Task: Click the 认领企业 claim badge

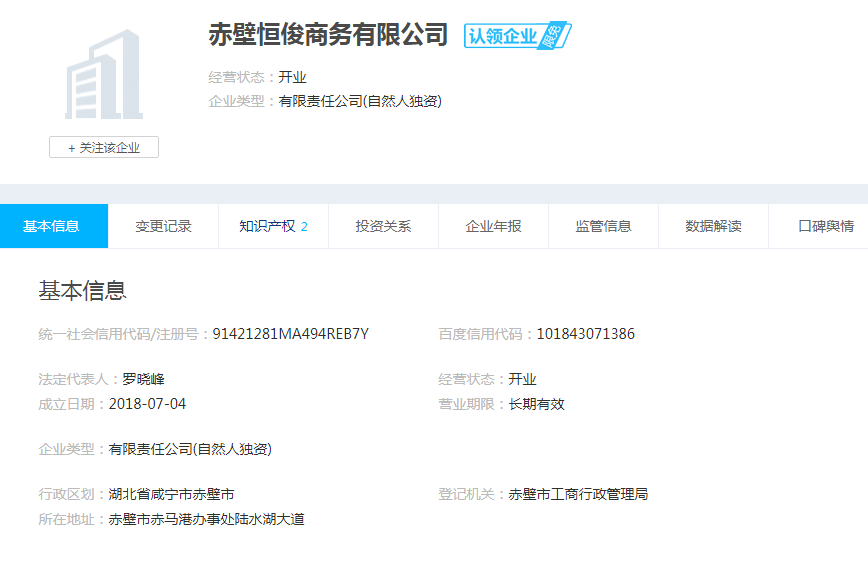Action: pos(516,36)
